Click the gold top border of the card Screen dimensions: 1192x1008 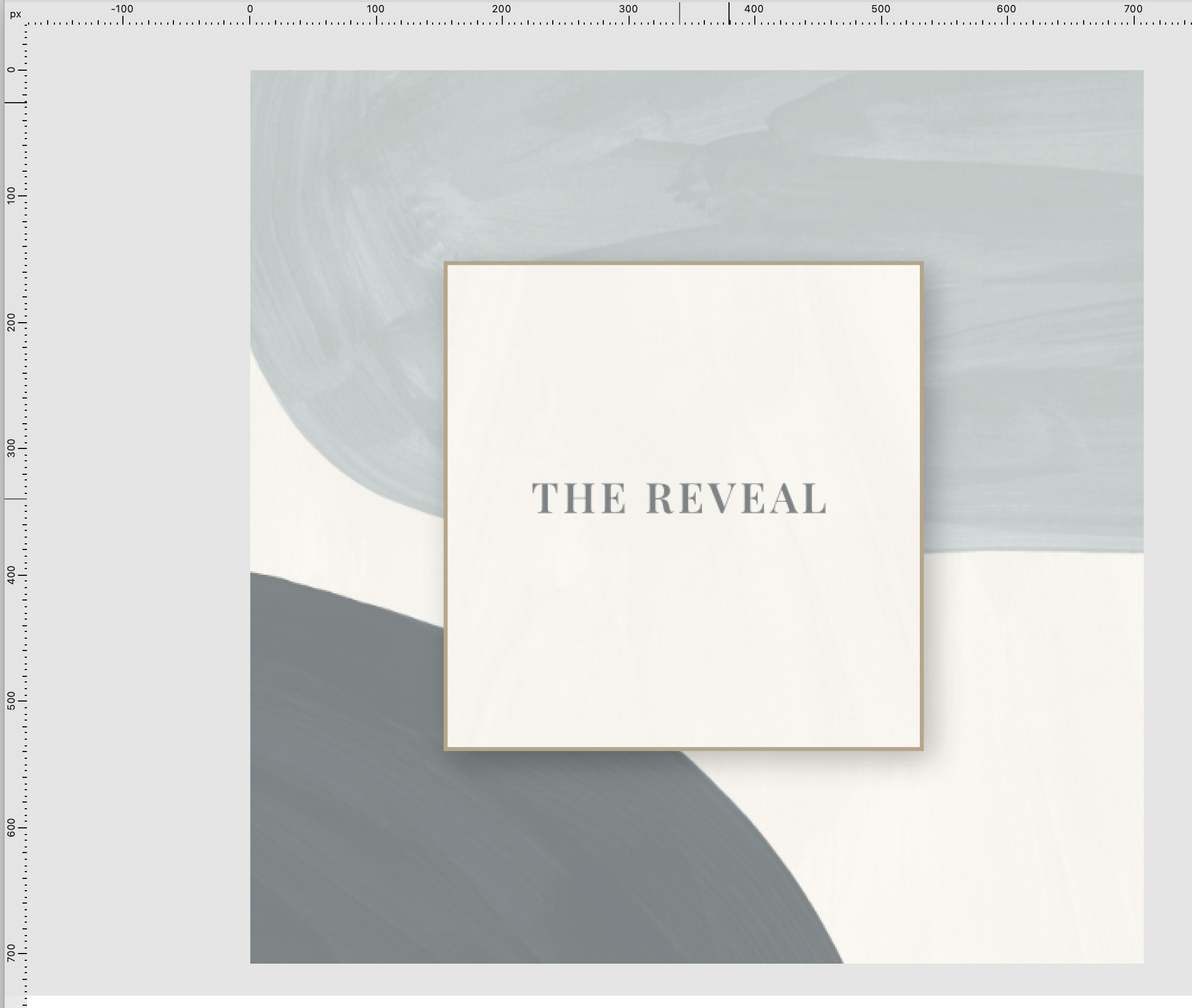[684, 264]
